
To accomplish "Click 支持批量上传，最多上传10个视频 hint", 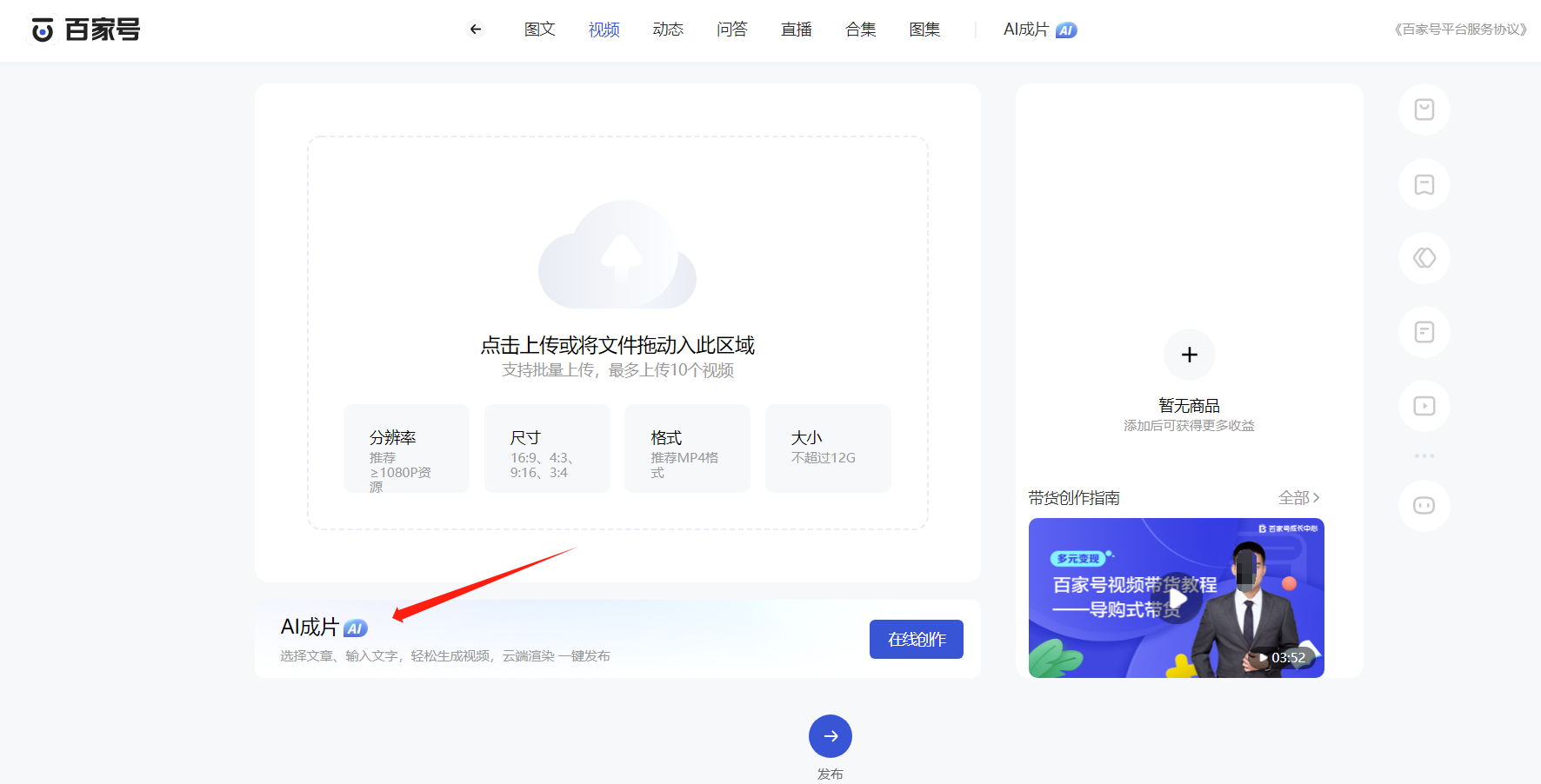I will point(617,370).
